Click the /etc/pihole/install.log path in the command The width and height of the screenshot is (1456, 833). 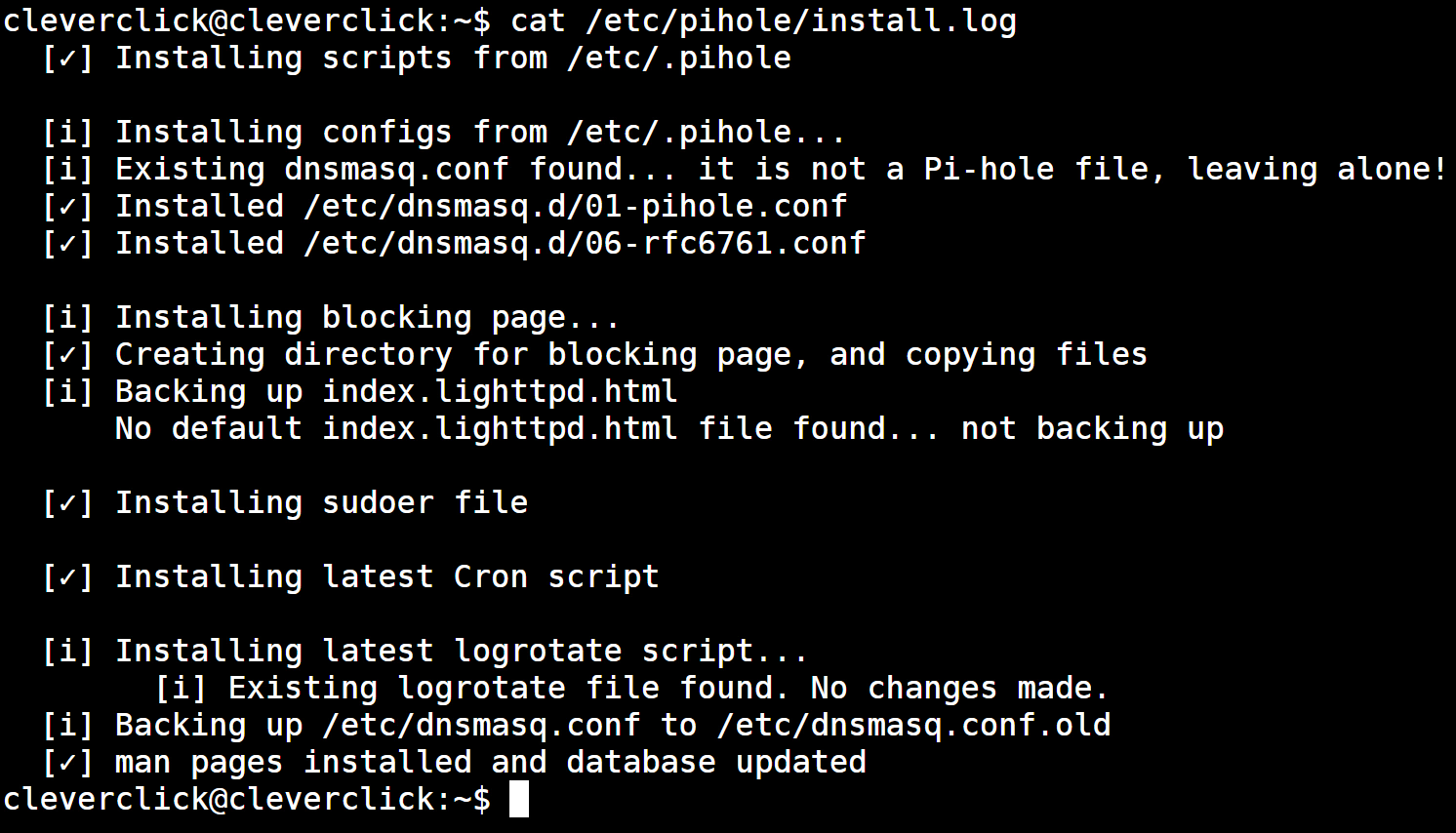(x=800, y=20)
